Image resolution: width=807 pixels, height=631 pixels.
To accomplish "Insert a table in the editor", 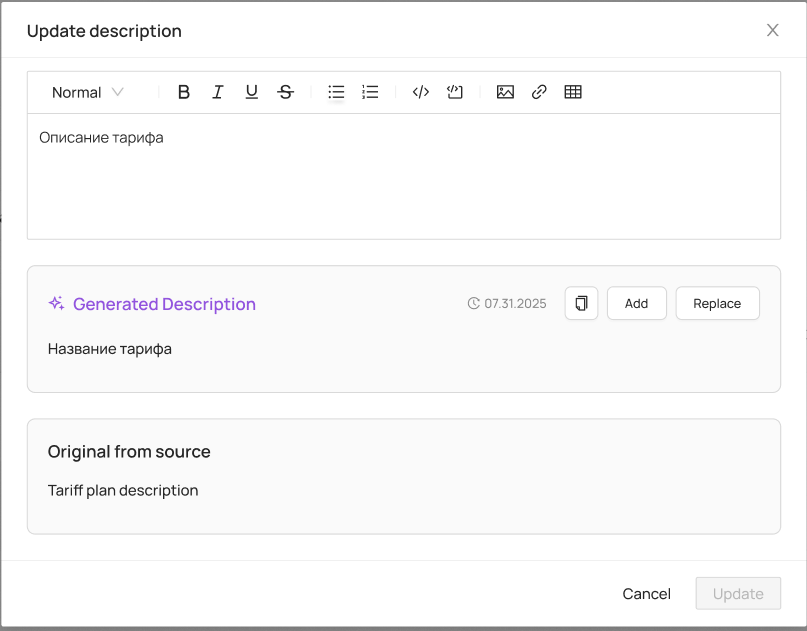I will (x=573, y=92).
